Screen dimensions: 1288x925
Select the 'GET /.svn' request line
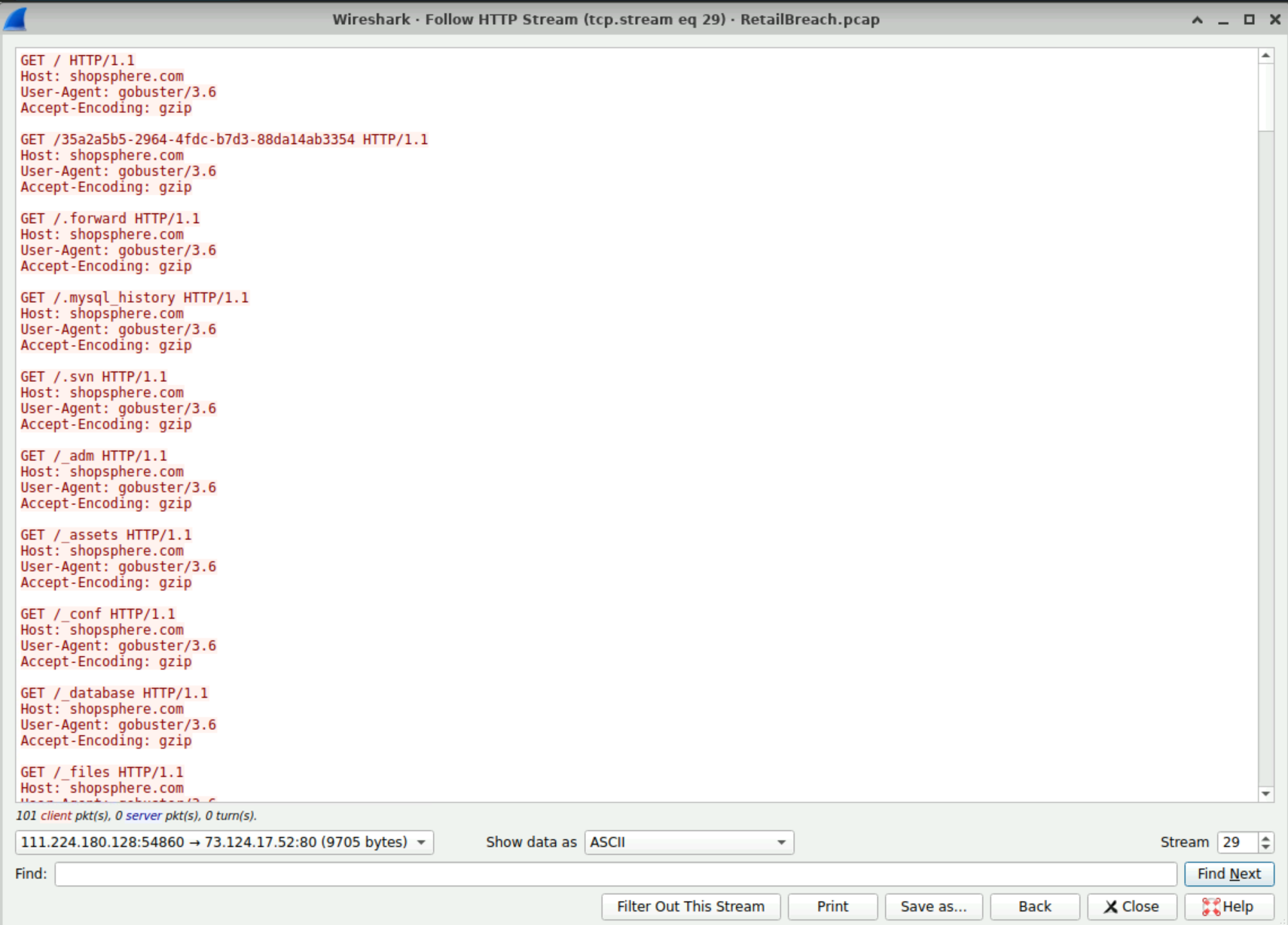(93, 377)
